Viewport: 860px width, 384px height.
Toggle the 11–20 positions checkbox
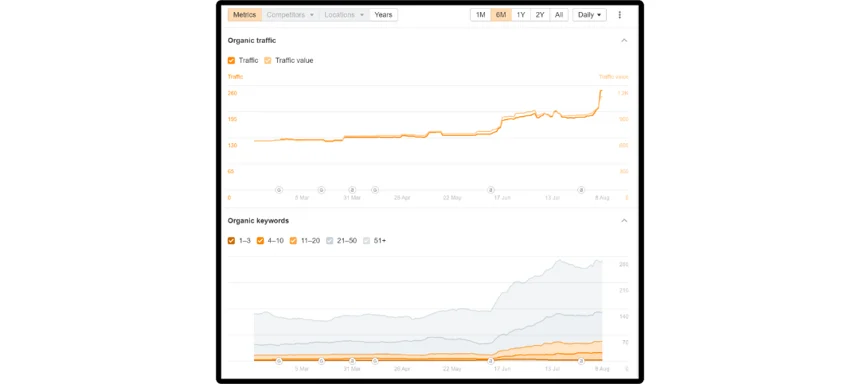293,240
